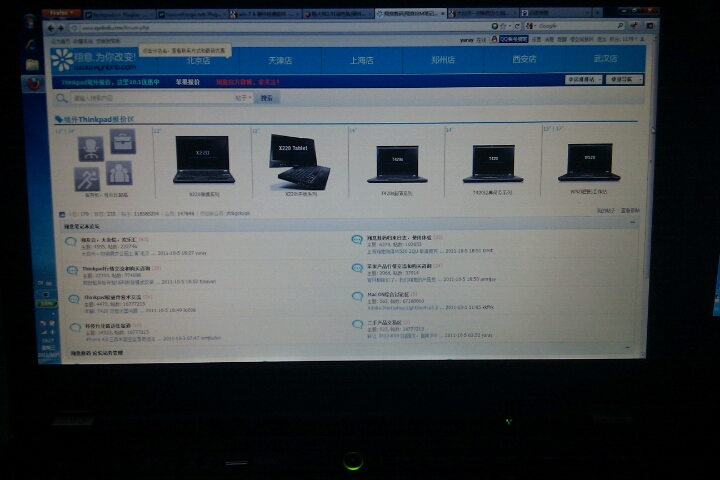This screenshot has width=720, height=480.
Task: Open the new tab plus button
Action: click(597, 12)
